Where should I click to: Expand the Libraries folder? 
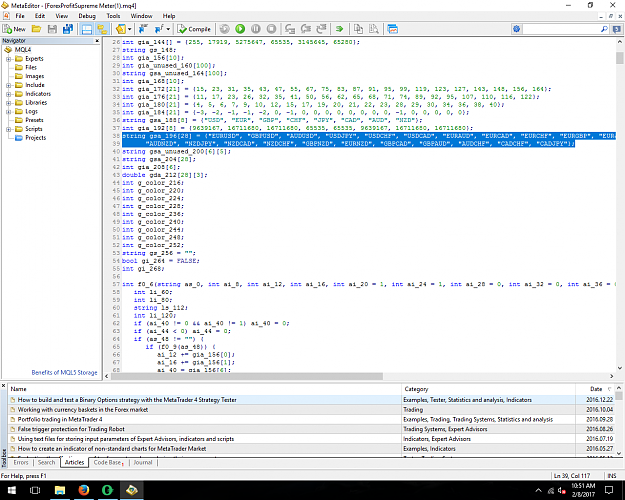(x=8, y=102)
